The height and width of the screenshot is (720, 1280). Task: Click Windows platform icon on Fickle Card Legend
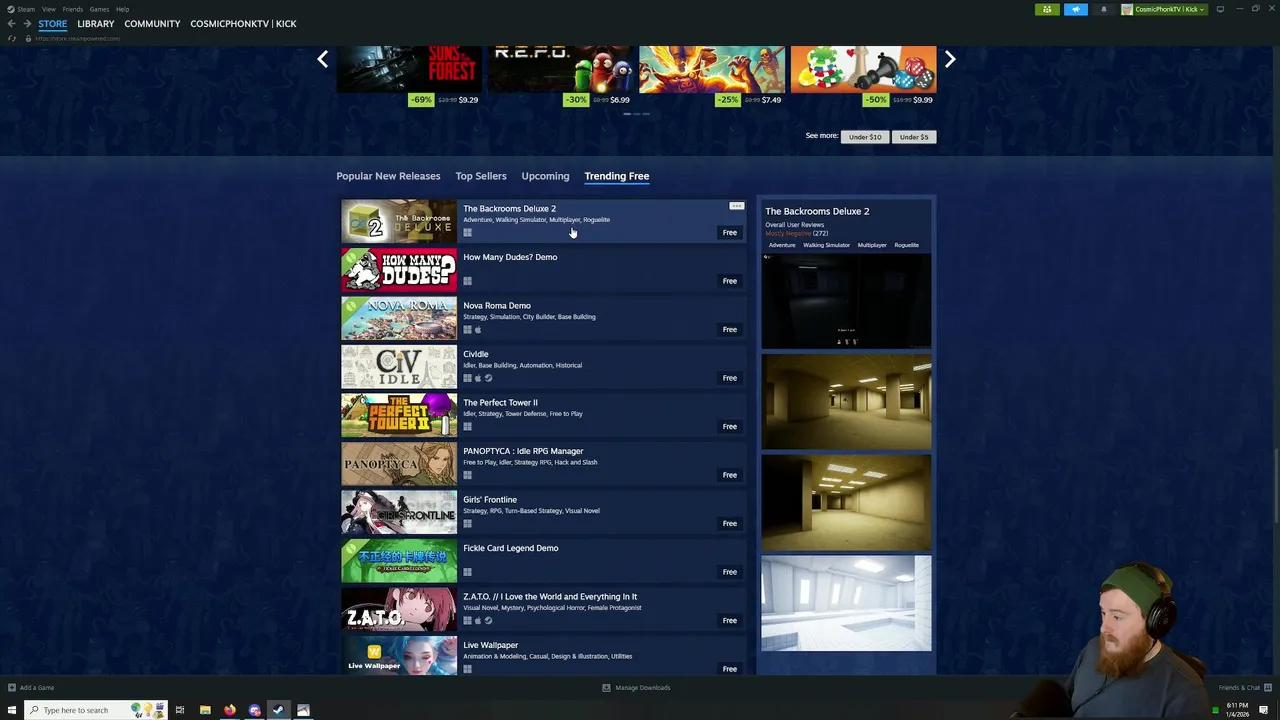point(467,572)
